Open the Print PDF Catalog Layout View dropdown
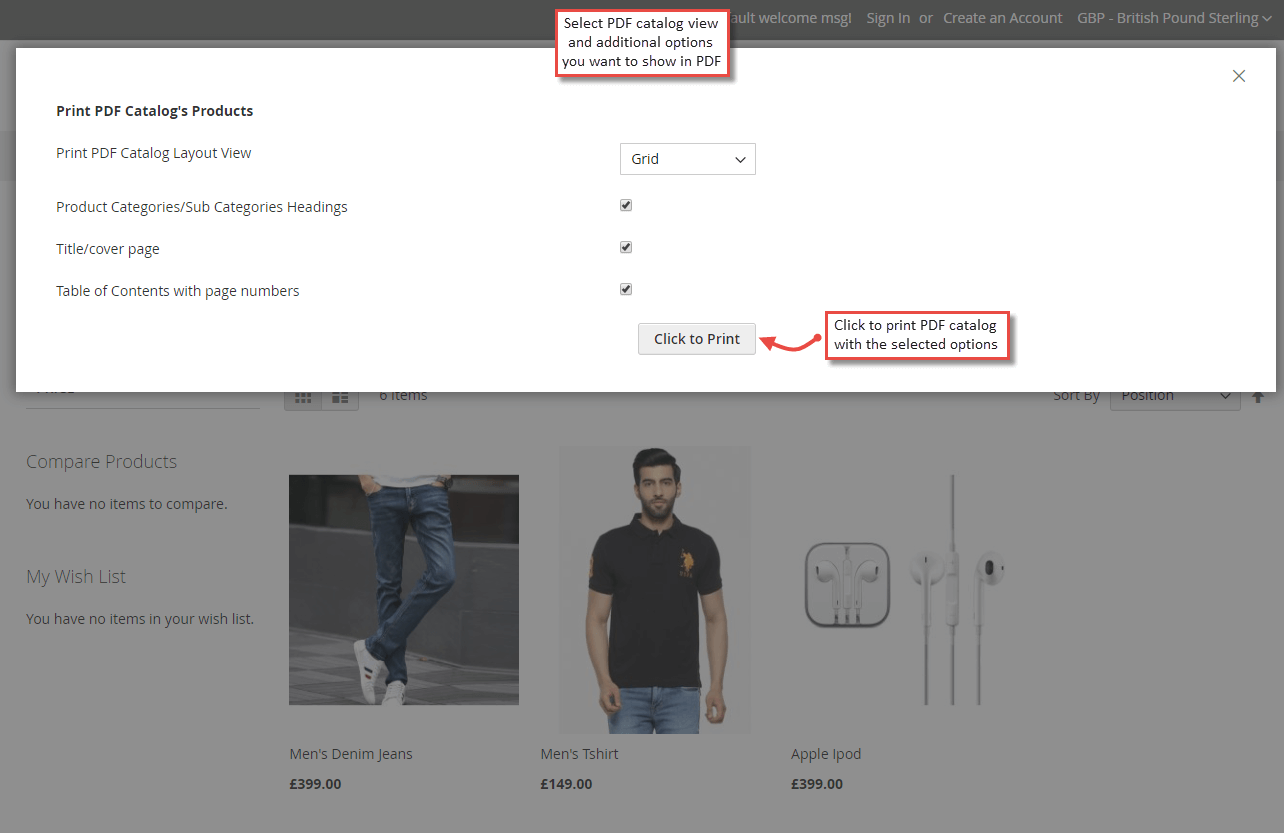 [687, 158]
